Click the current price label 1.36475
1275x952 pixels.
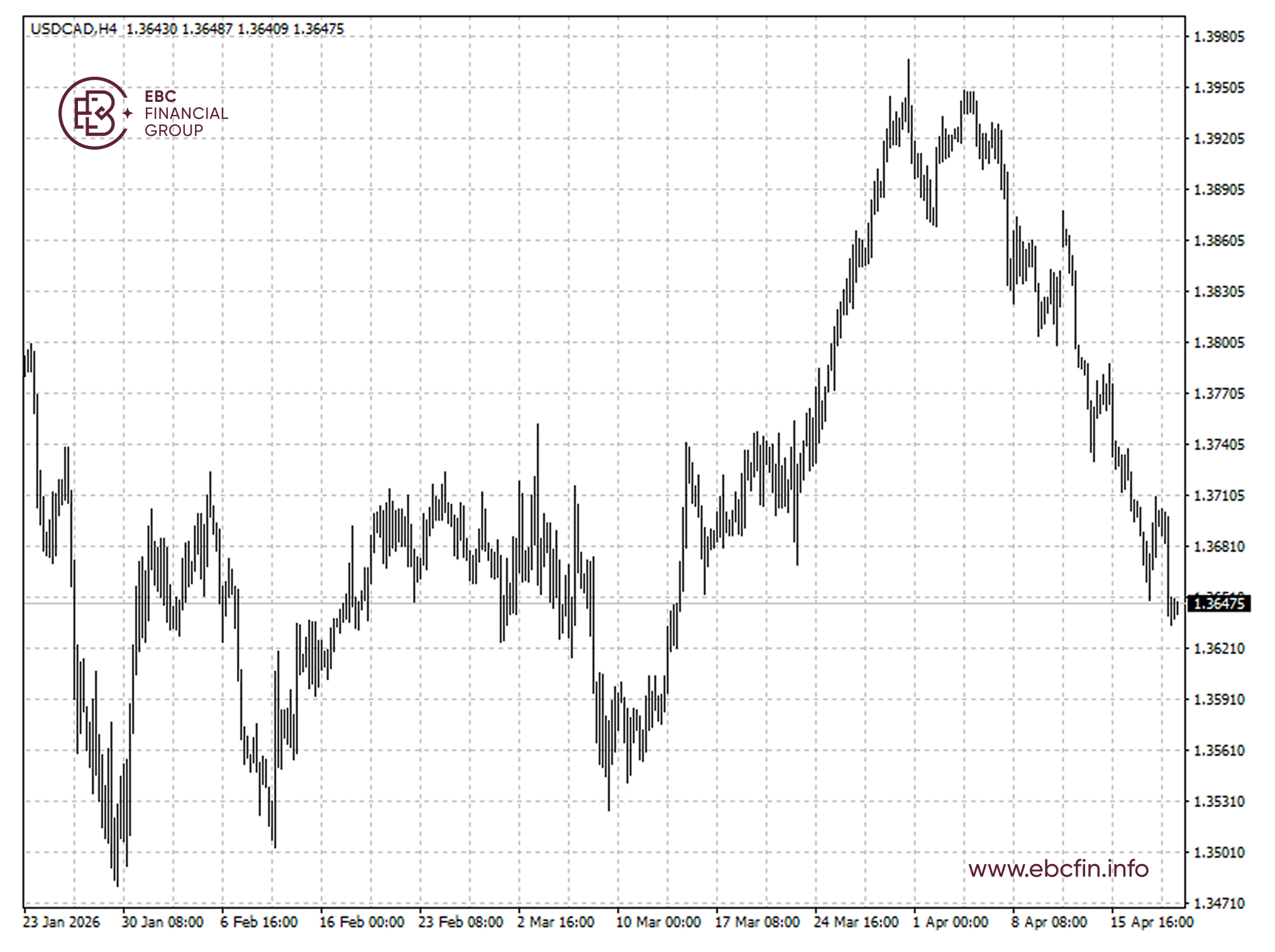(1218, 604)
